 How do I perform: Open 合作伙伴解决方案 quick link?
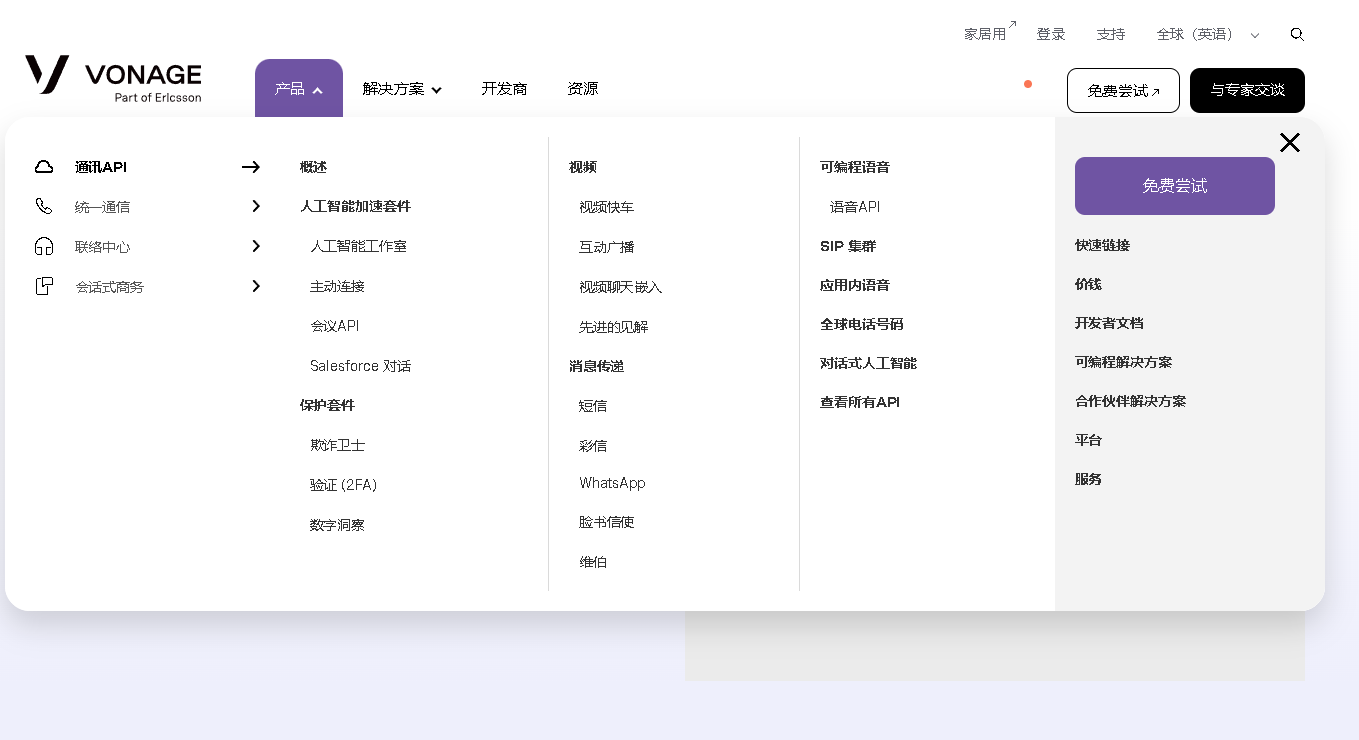(1130, 401)
